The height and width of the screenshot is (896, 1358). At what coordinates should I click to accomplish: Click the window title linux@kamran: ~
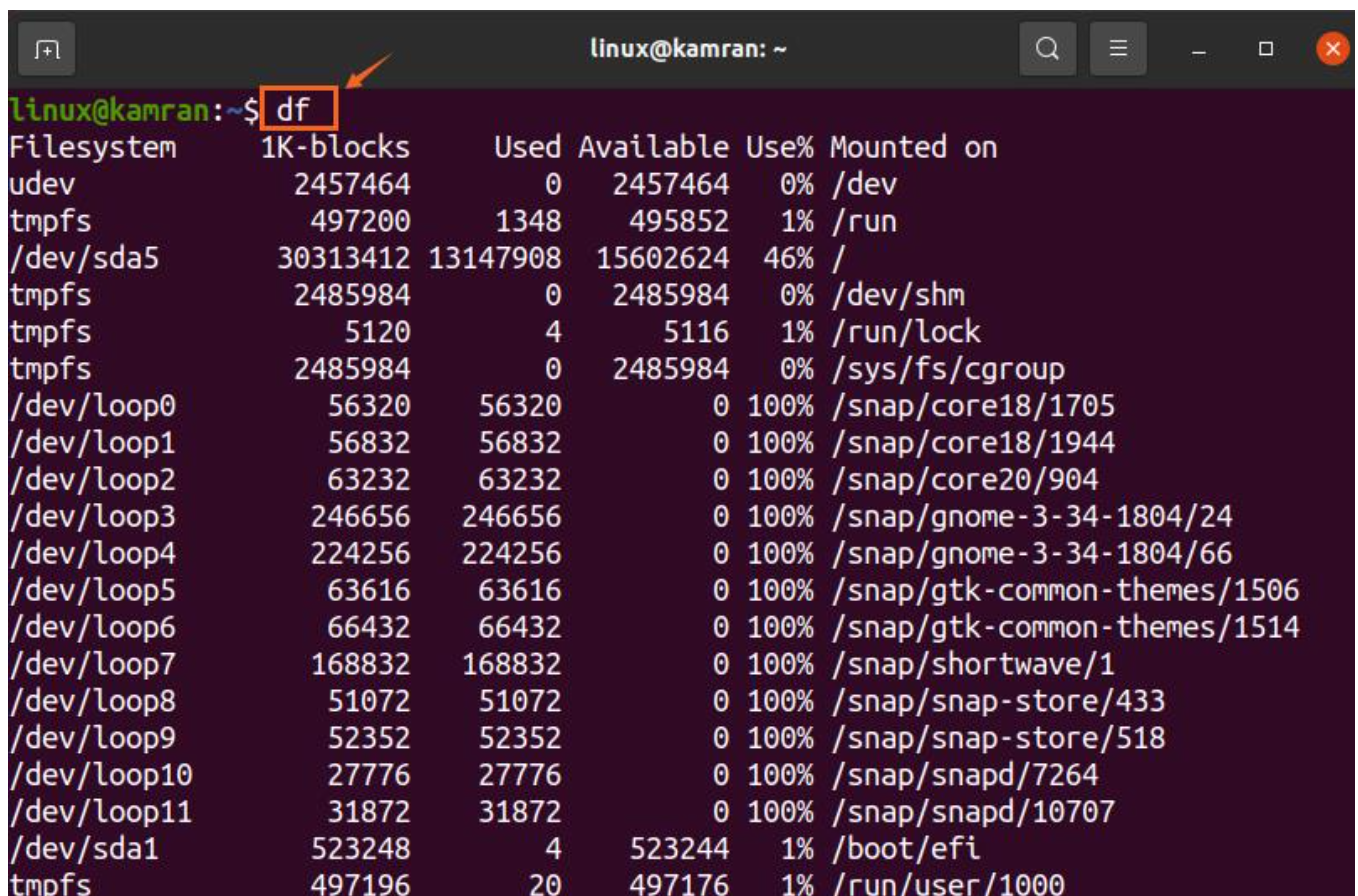(690, 48)
